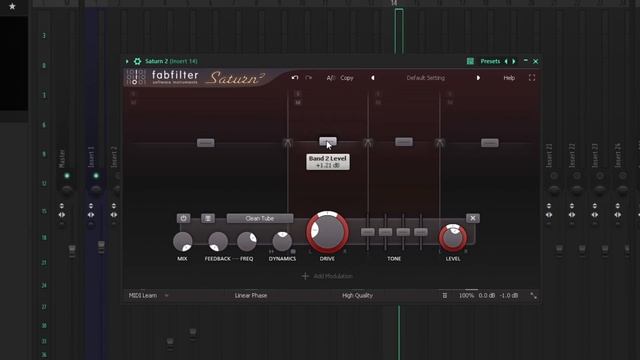Select crossover between Band 2 and Band 3
This screenshot has width=640, height=360.
(368, 142)
